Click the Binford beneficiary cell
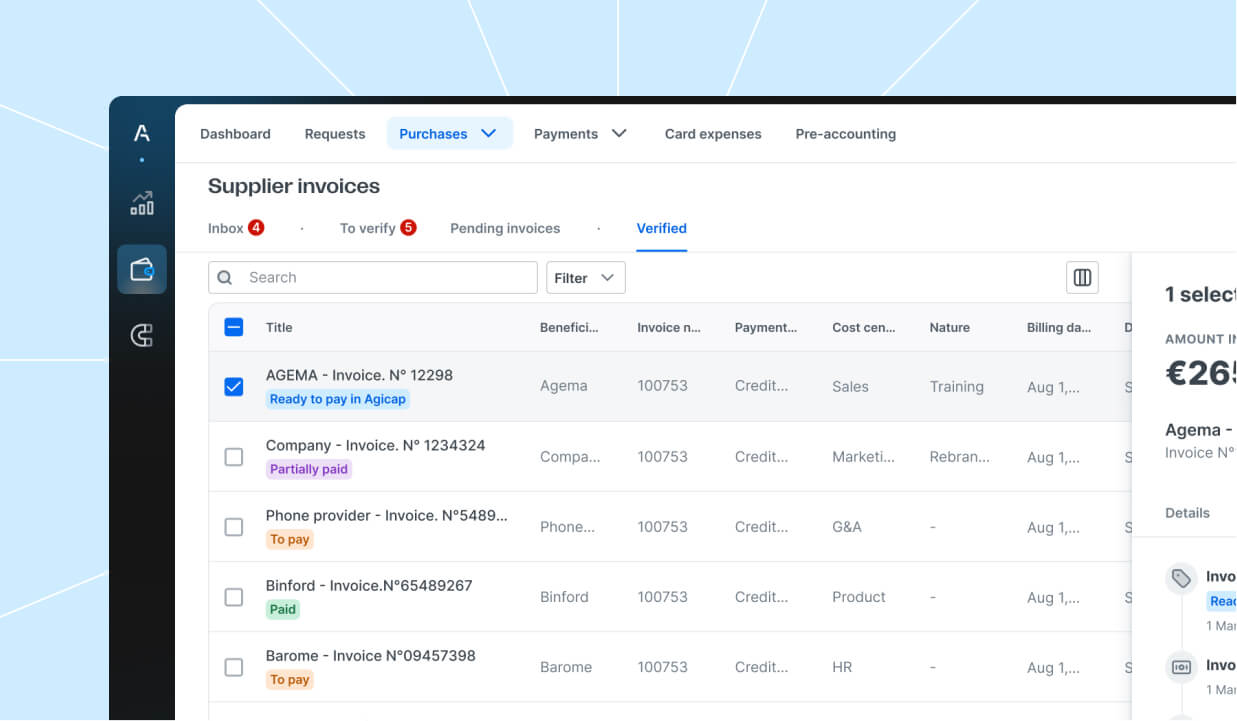Image resolution: width=1237 pixels, height=721 pixels. pyautogui.click(x=564, y=597)
